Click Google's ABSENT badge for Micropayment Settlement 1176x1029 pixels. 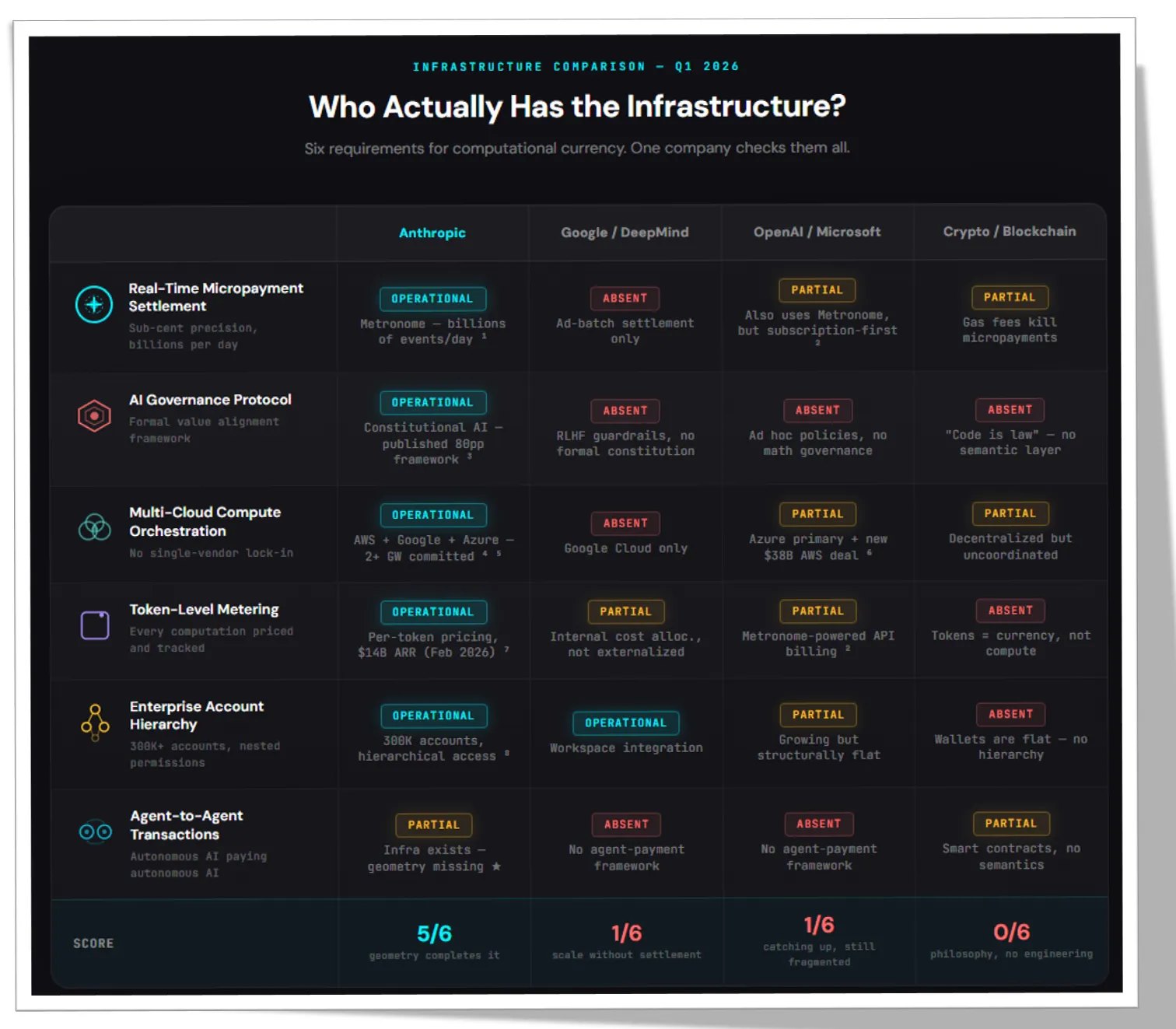click(625, 298)
